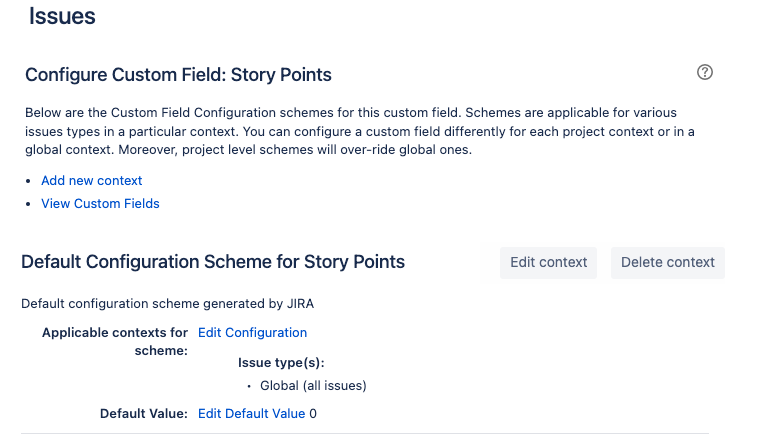The width and height of the screenshot is (776, 434).
Task: Click the Add new context link
Action: click(92, 181)
